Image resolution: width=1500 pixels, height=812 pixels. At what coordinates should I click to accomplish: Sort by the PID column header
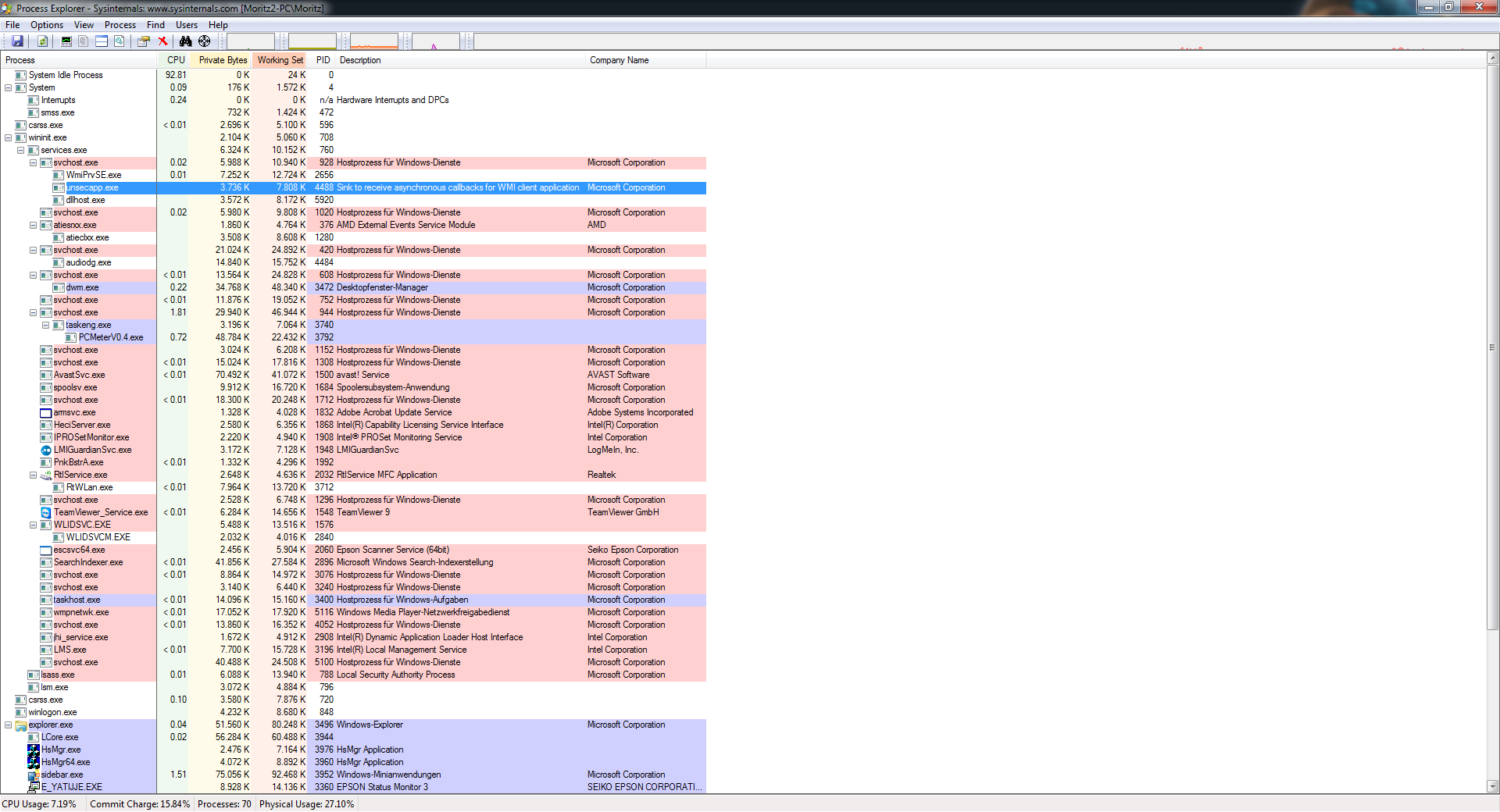[322, 60]
